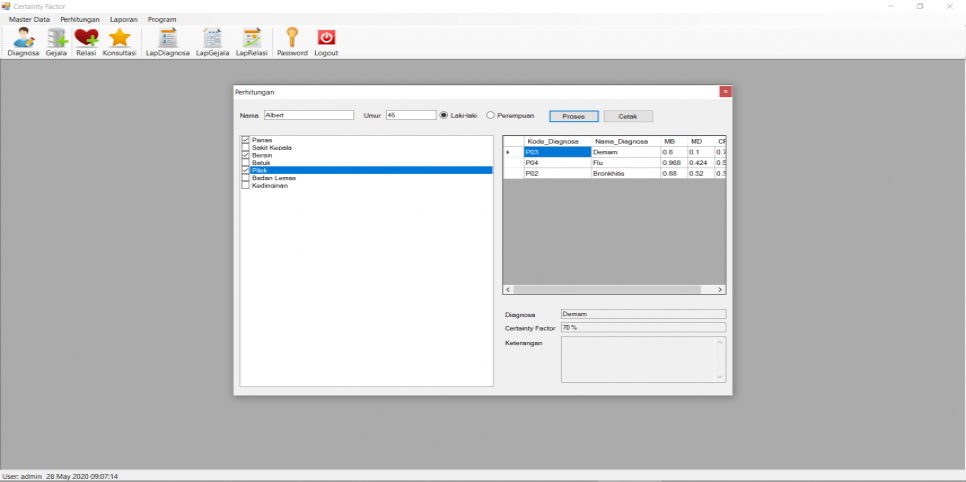Click the 0.424 MD value cell
The image size is (966, 482).
click(701, 163)
